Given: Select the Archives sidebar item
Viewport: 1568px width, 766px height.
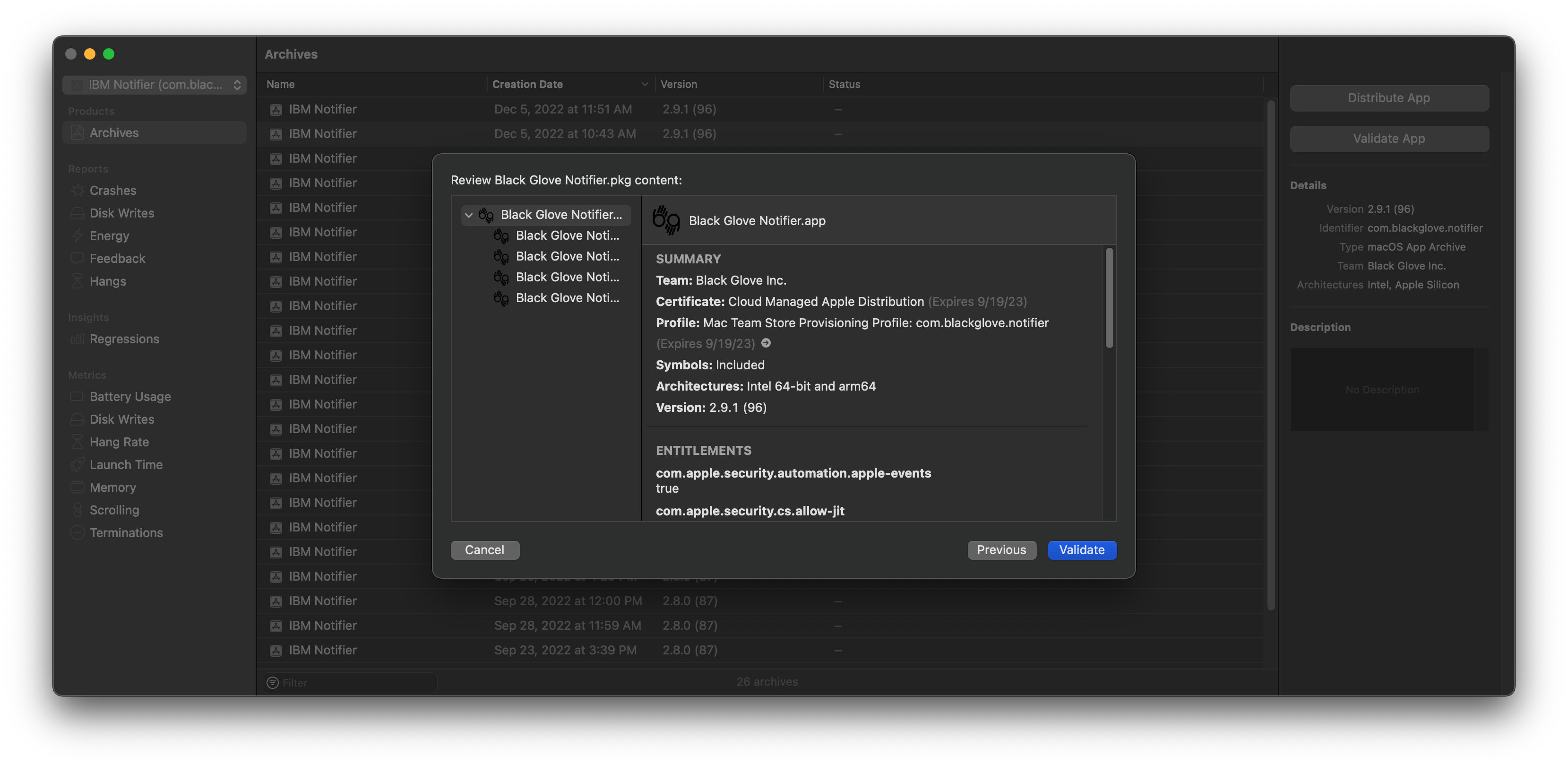Looking at the screenshot, I should pyautogui.click(x=155, y=133).
